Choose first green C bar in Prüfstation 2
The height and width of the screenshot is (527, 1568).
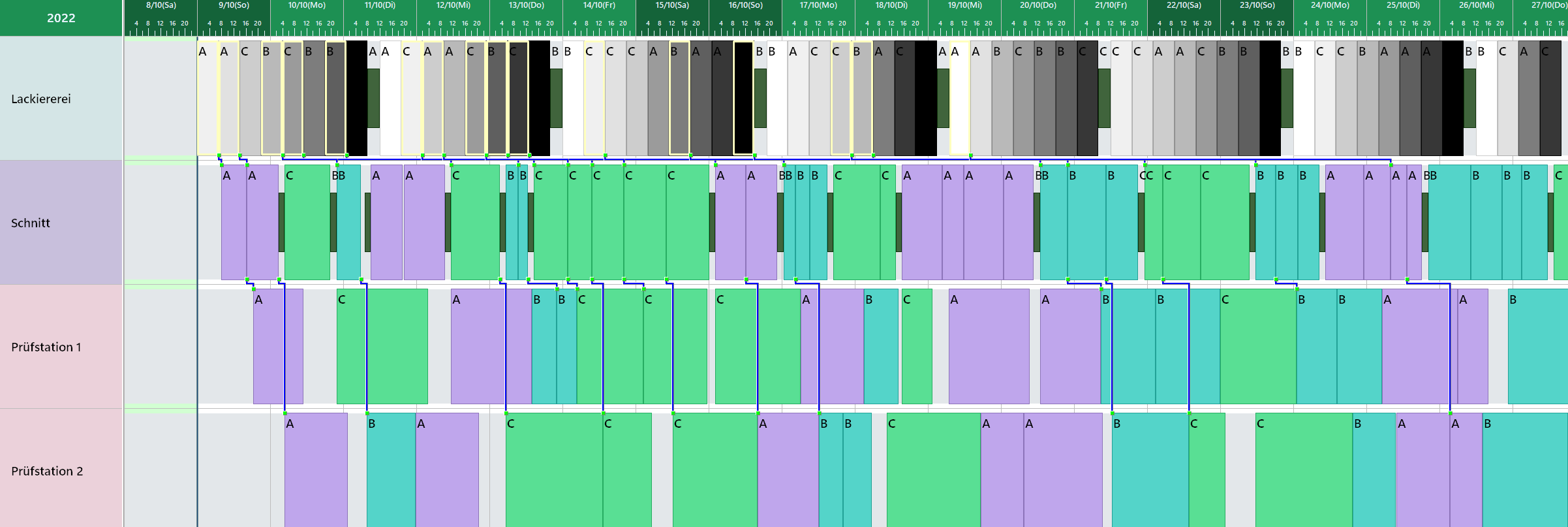pyautogui.click(x=554, y=470)
